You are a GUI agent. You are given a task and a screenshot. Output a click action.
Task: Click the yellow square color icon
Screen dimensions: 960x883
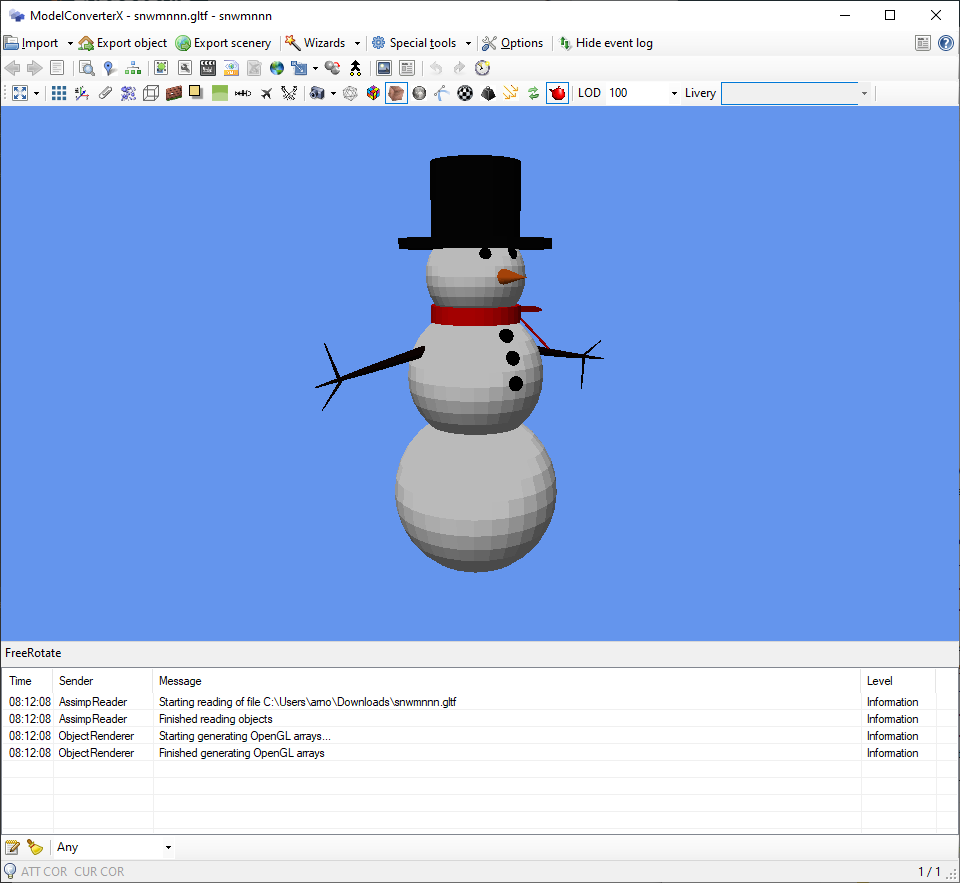pyautogui.click(x=196, y=92)
